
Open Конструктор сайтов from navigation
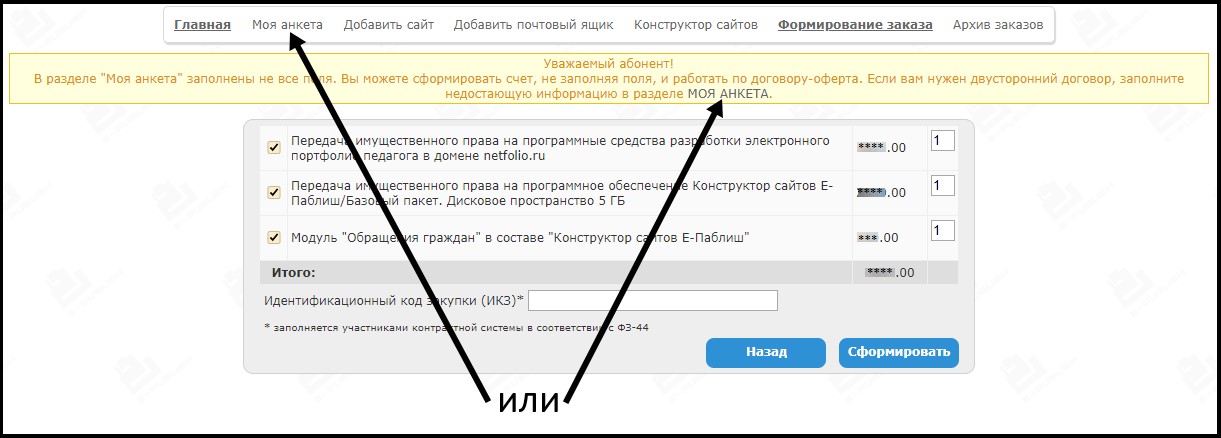tap(696, 24)
